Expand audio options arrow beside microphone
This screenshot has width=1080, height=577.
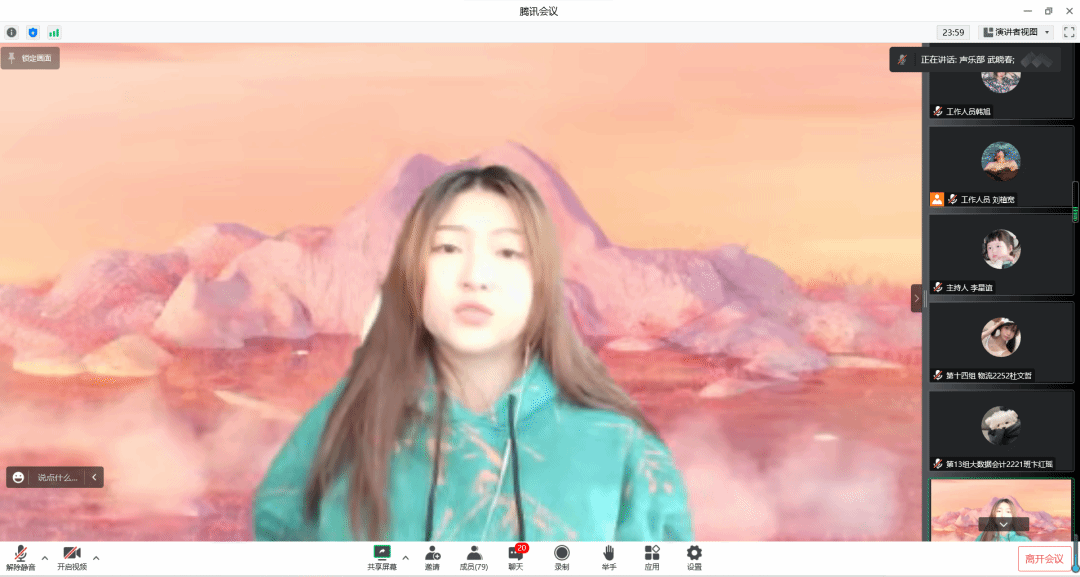(x=44, y=557)
